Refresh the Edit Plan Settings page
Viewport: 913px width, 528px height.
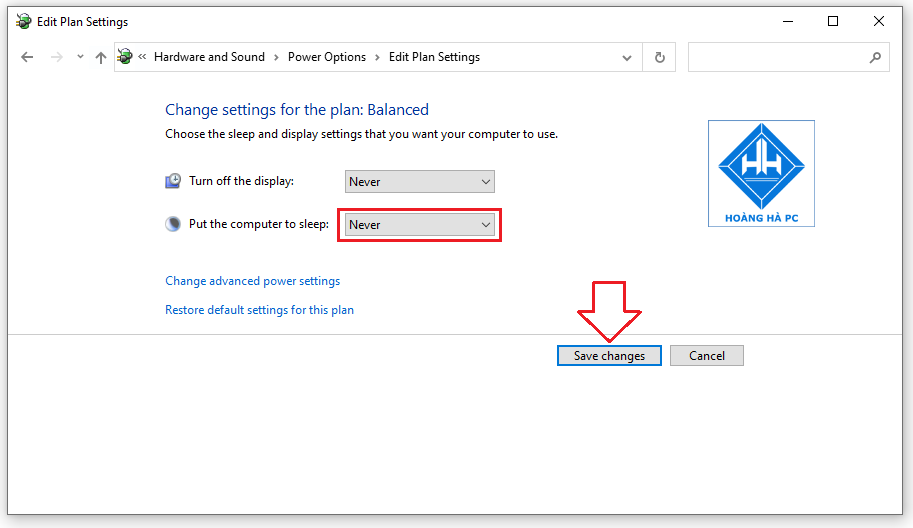click(659, 57)
